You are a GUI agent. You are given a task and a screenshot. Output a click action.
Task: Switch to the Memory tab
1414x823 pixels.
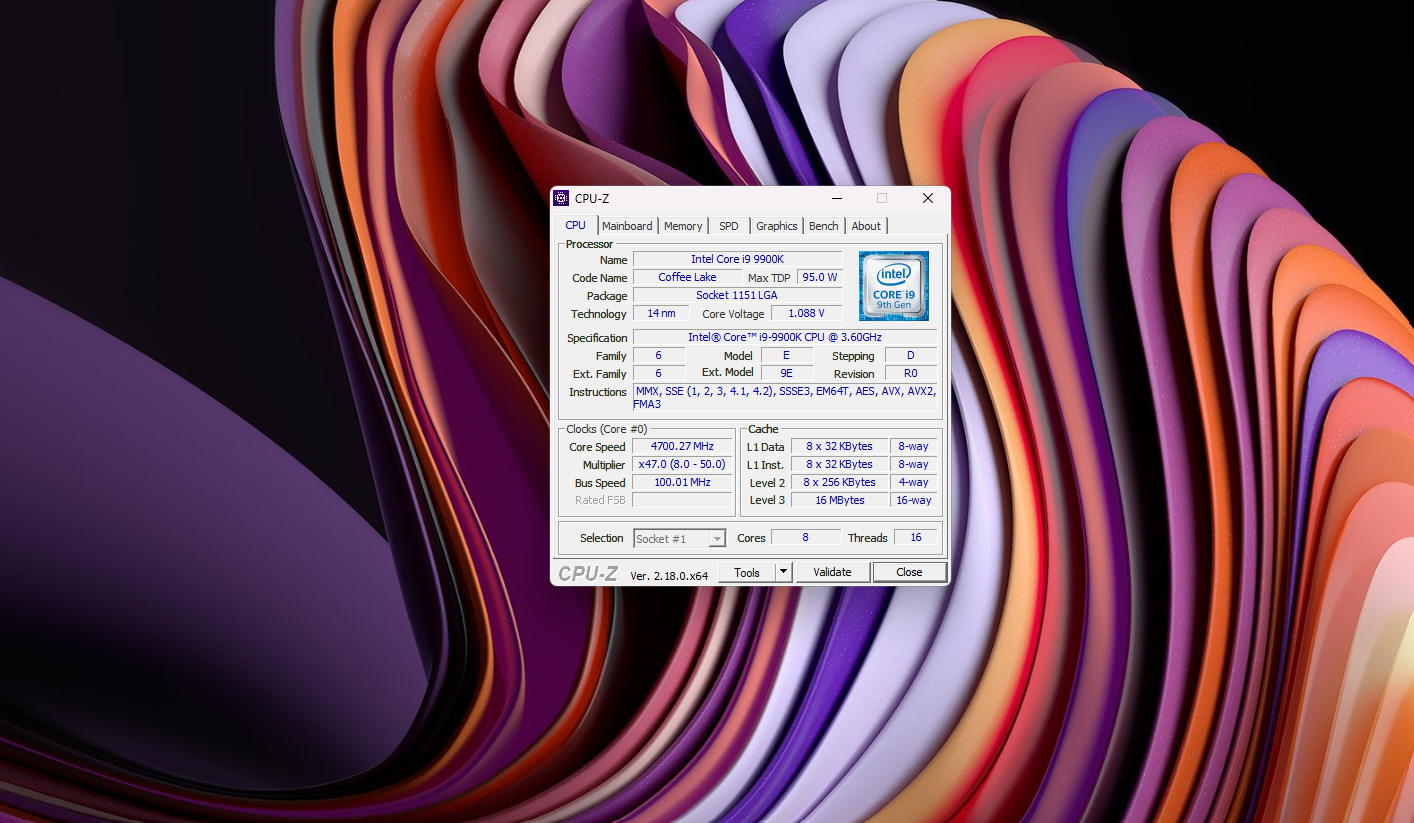pyautogui.click(x=683, y=226)
